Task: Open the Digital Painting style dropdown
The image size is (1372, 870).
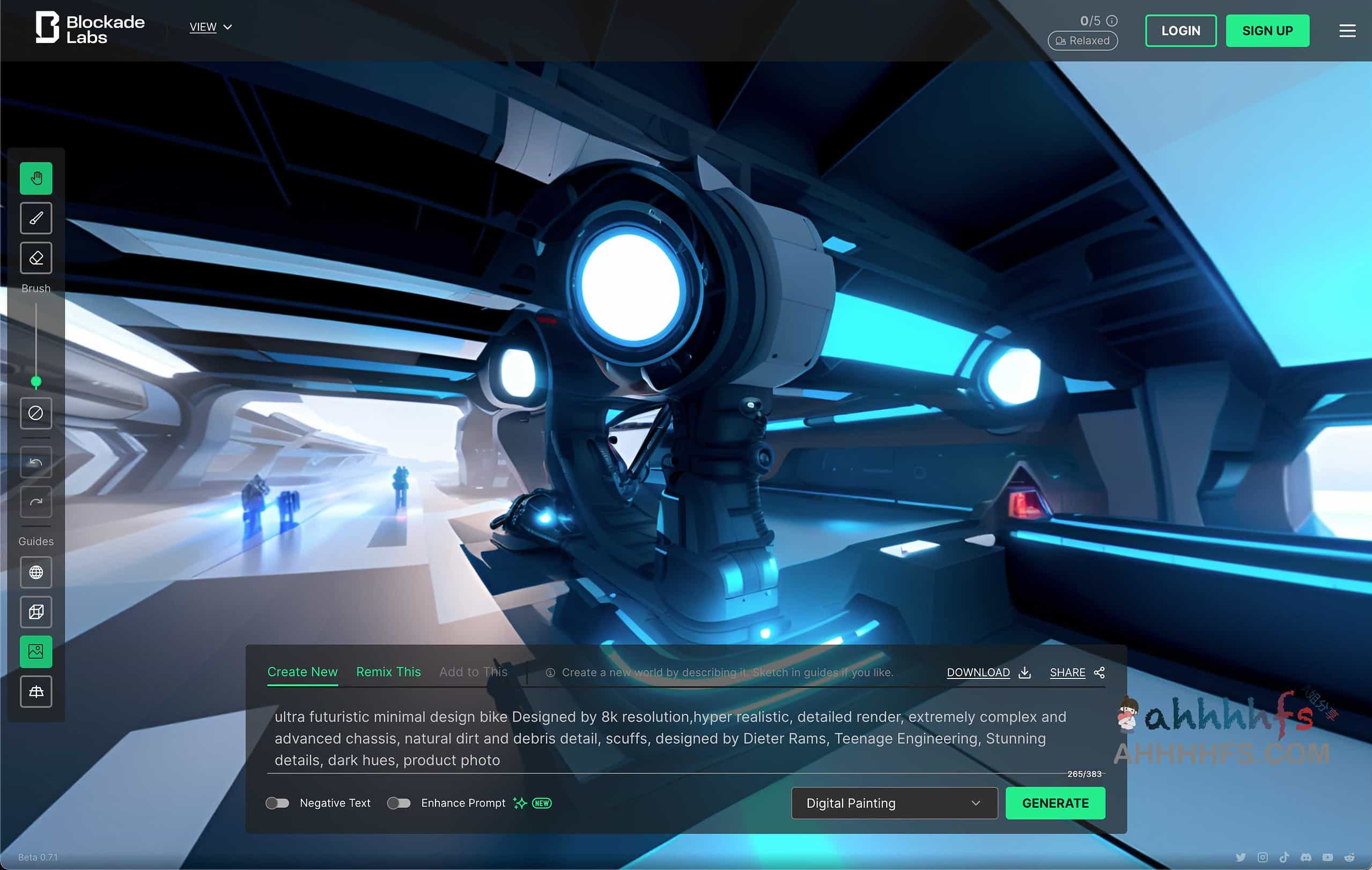Action: [x=895, y=803]
